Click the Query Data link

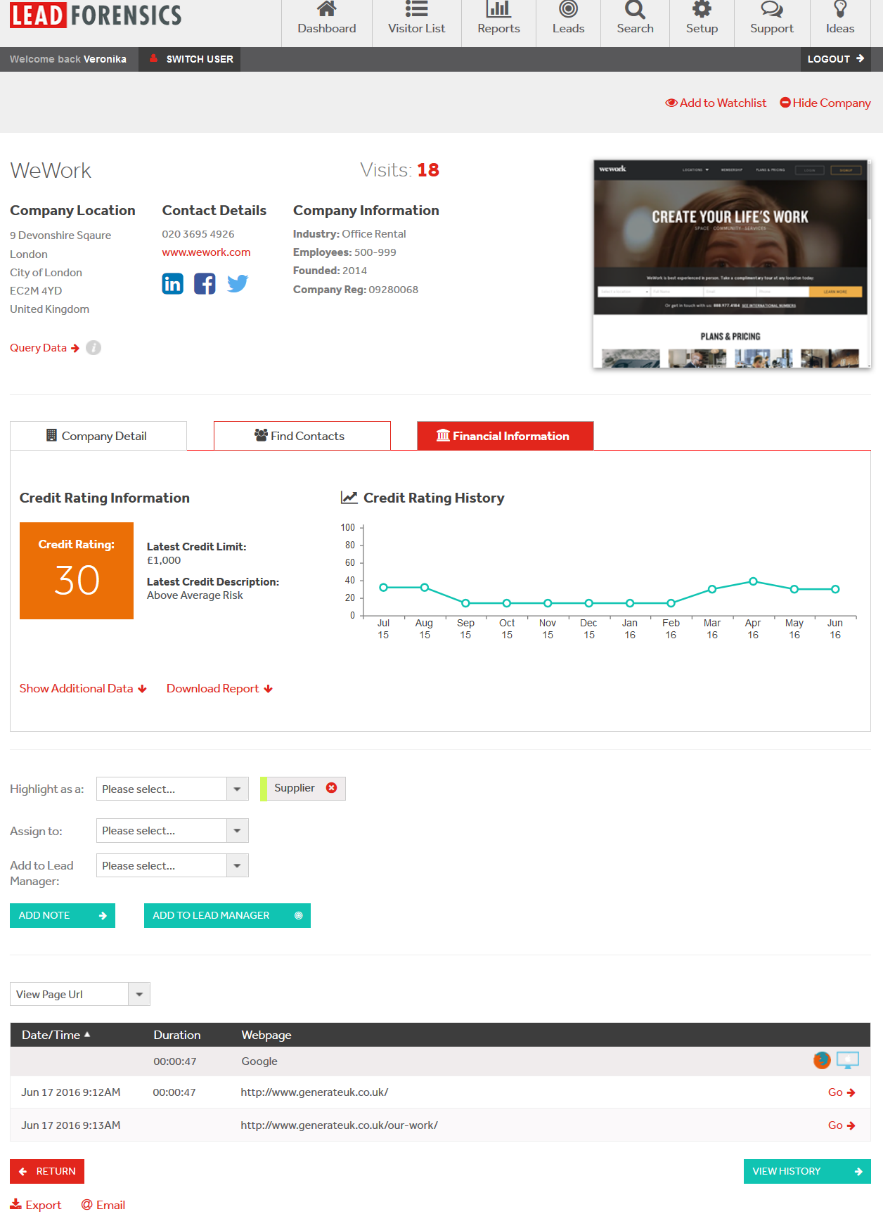pyautogui.click(x=45, y=348)
